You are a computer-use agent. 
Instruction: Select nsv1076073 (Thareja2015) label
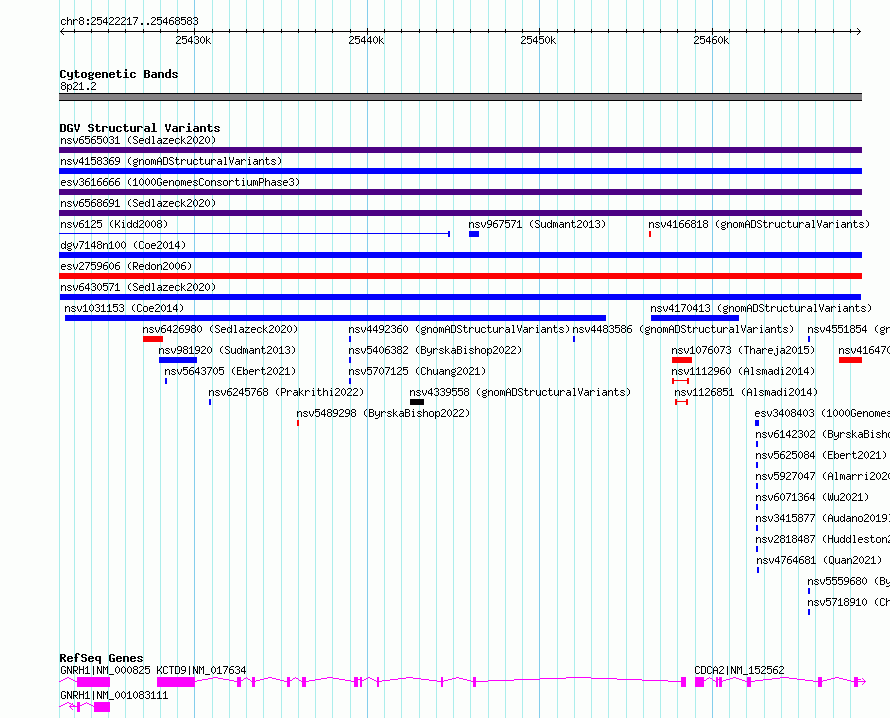click(743, 350)
